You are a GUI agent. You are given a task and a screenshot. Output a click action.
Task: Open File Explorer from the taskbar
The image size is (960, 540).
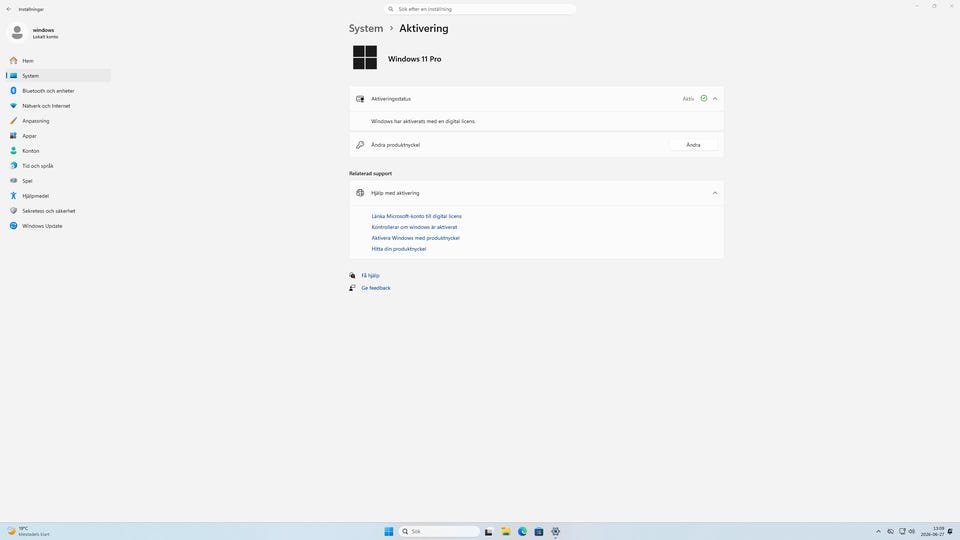(506, 531)
